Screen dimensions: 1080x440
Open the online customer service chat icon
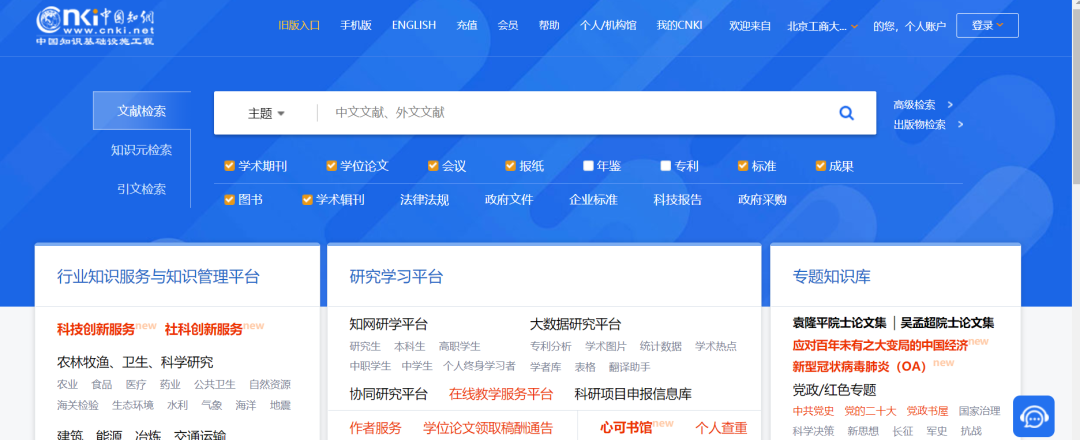point(1034,416)
